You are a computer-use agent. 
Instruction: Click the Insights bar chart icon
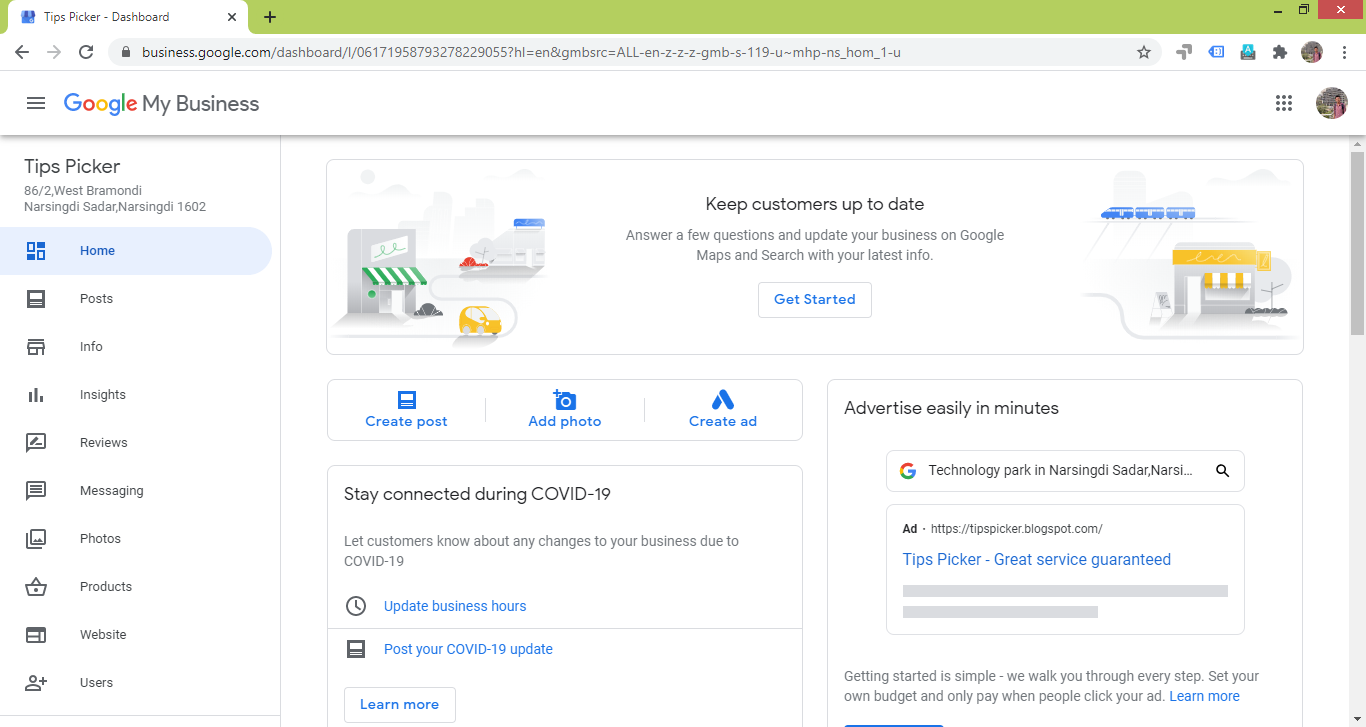point(36,395)
